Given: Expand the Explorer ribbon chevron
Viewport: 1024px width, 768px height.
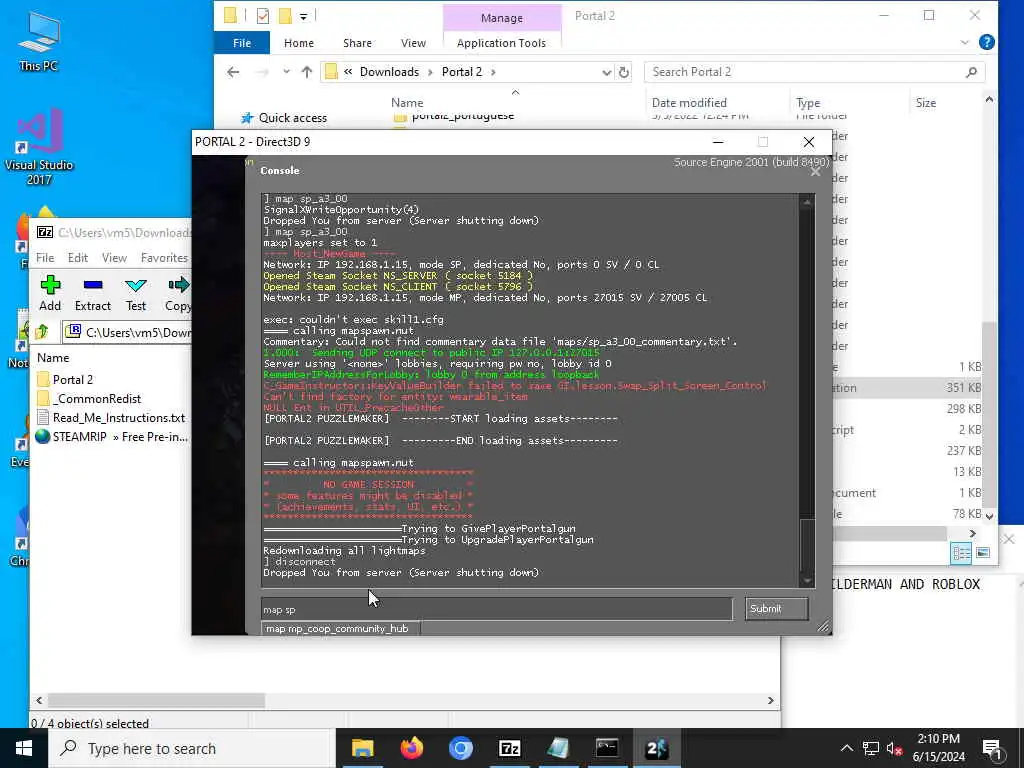Looking at the screenshot, I should coord(965,42).
